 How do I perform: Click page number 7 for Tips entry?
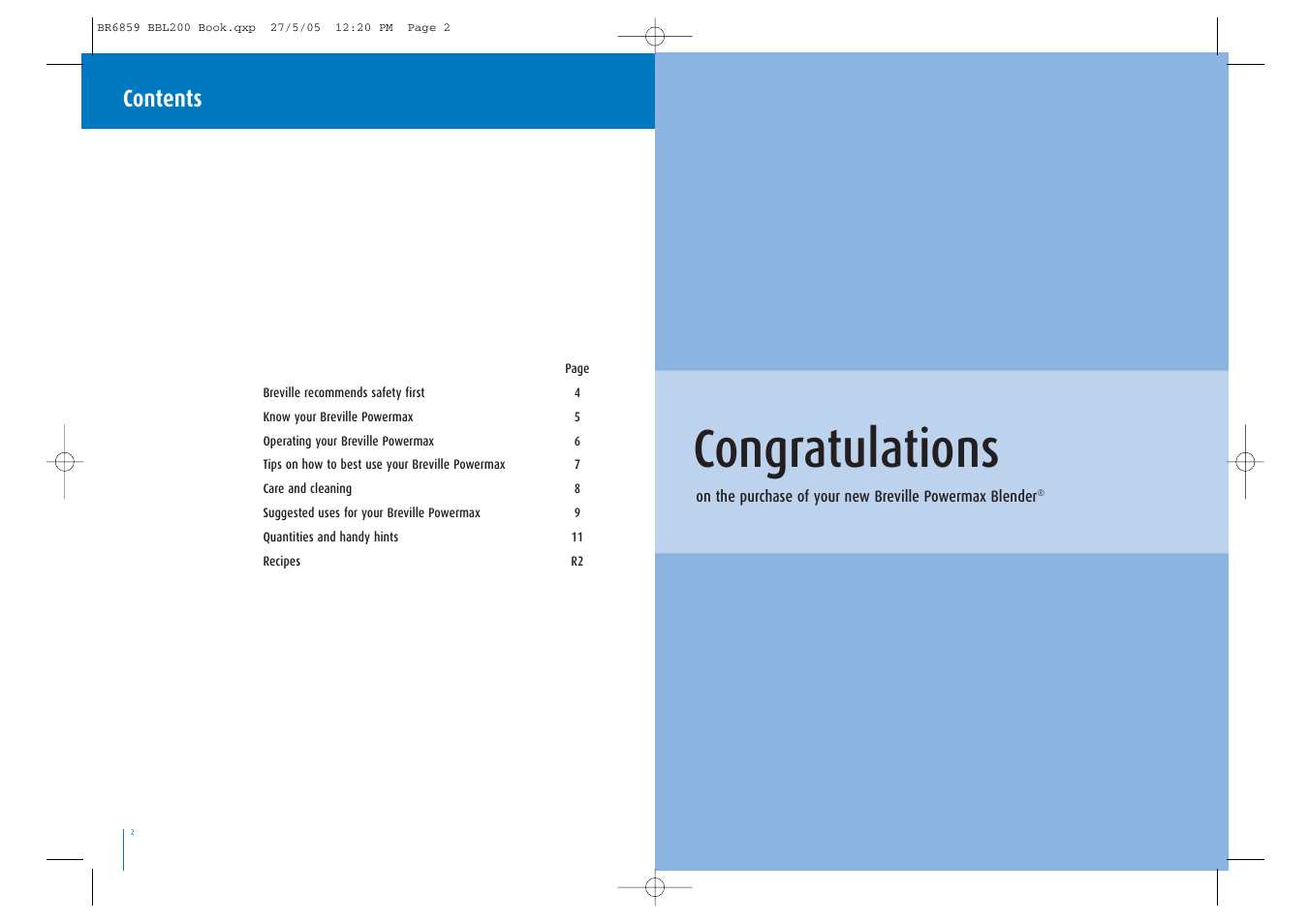[x=577, y=465]
